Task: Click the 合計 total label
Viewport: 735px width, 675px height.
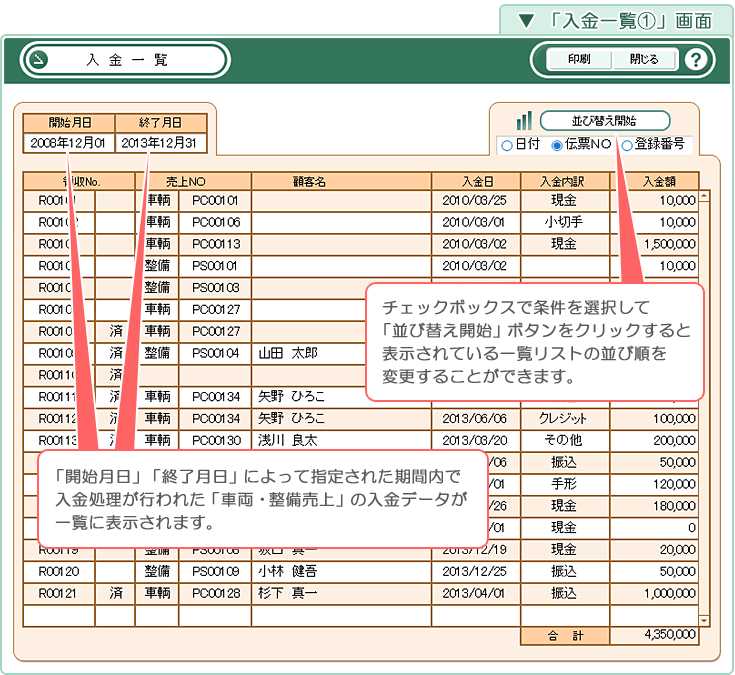Action: pyautogui.click(x=565, y=636)
